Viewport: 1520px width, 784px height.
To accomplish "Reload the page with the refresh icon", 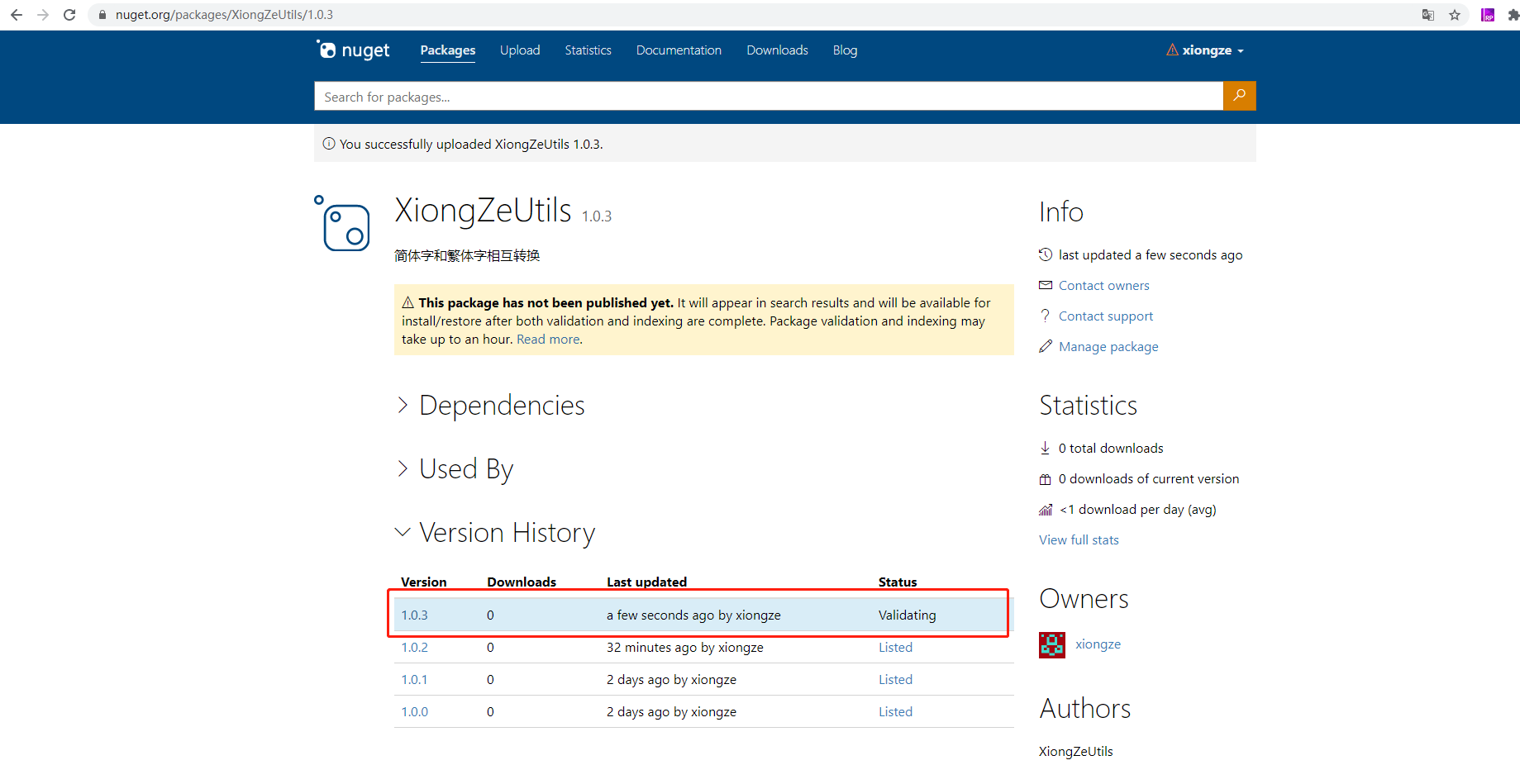I will pos(69,15).
